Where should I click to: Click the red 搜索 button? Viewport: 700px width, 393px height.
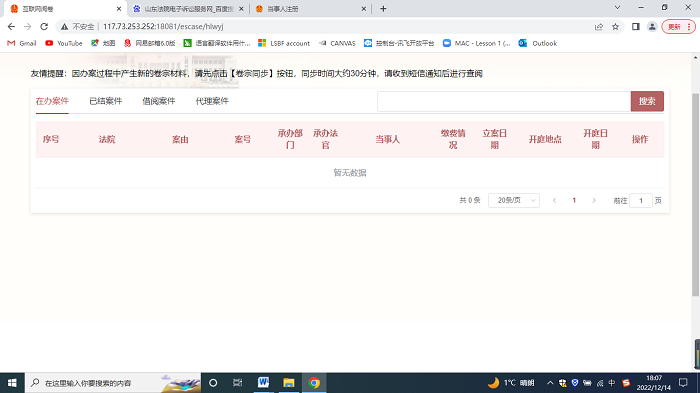647,101
